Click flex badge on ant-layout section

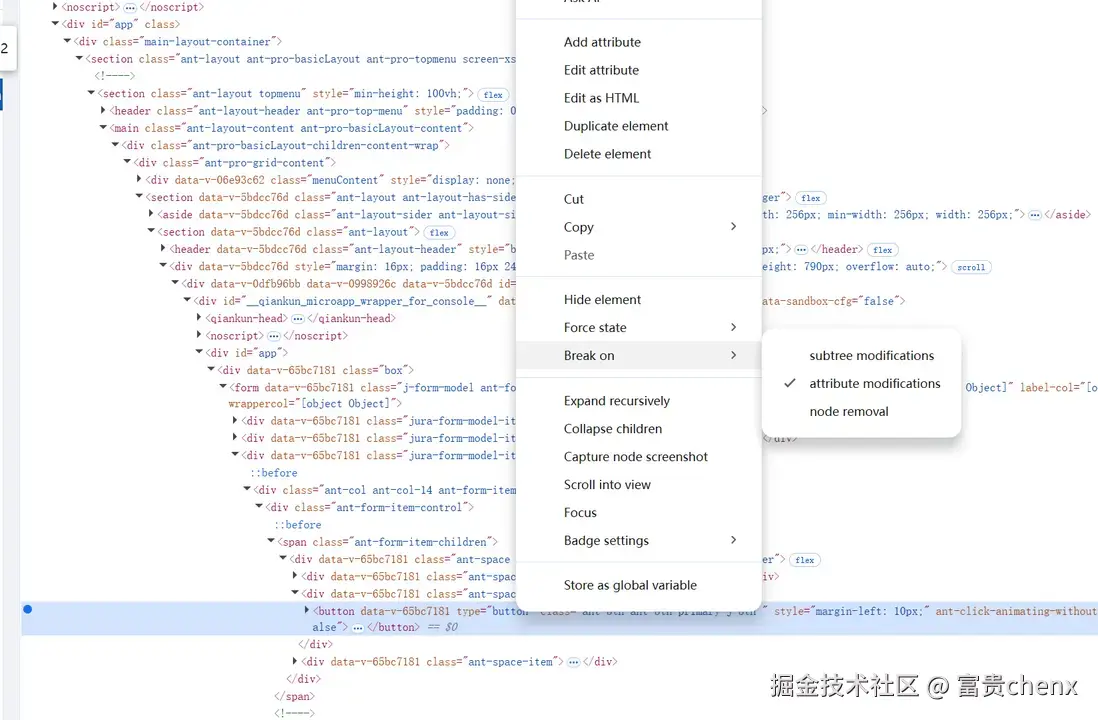tap(439, 233)
